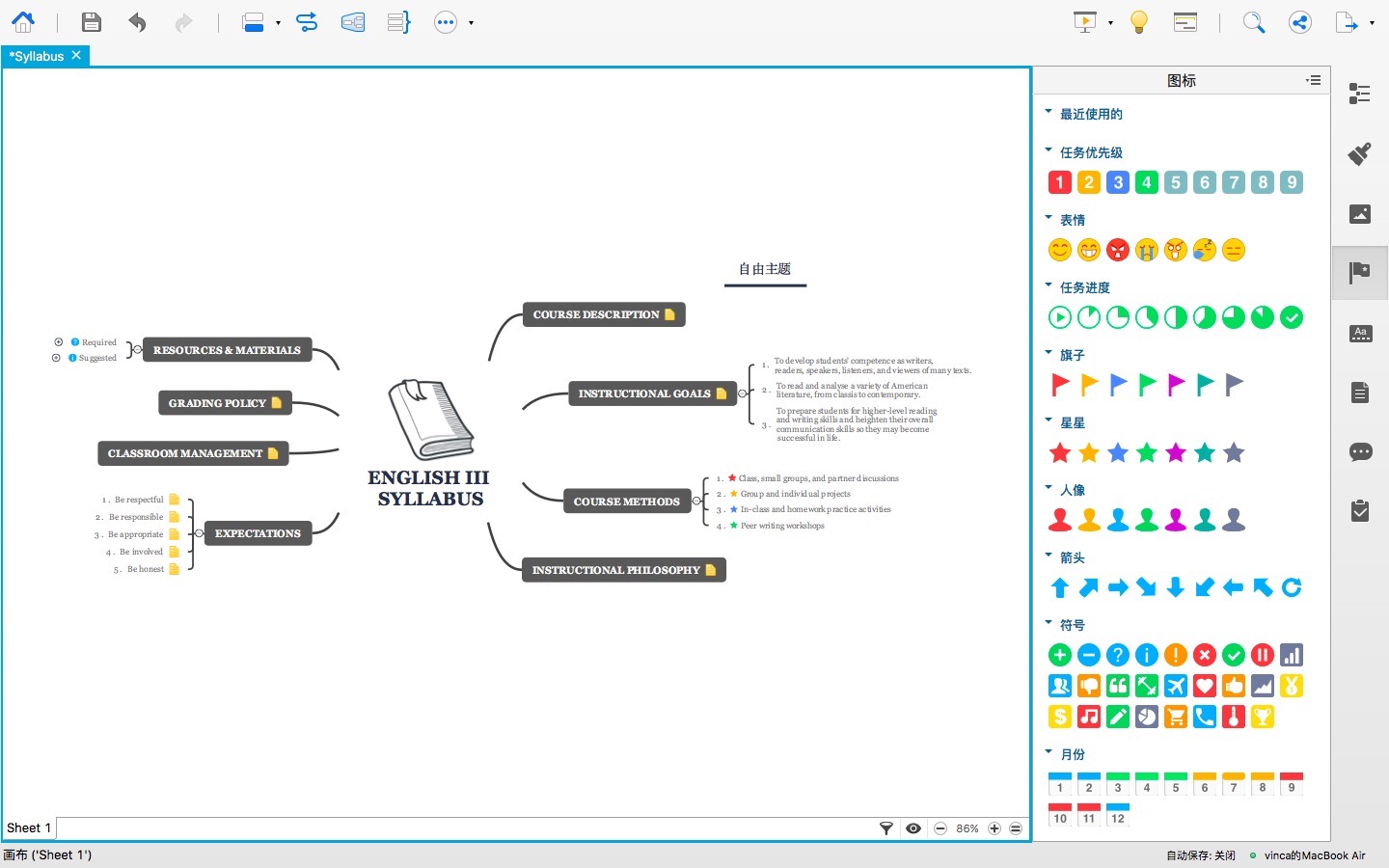Open the sticker image panel
The width and height of the screenshot is (1389, 868).
click(x=1359, y=214)
